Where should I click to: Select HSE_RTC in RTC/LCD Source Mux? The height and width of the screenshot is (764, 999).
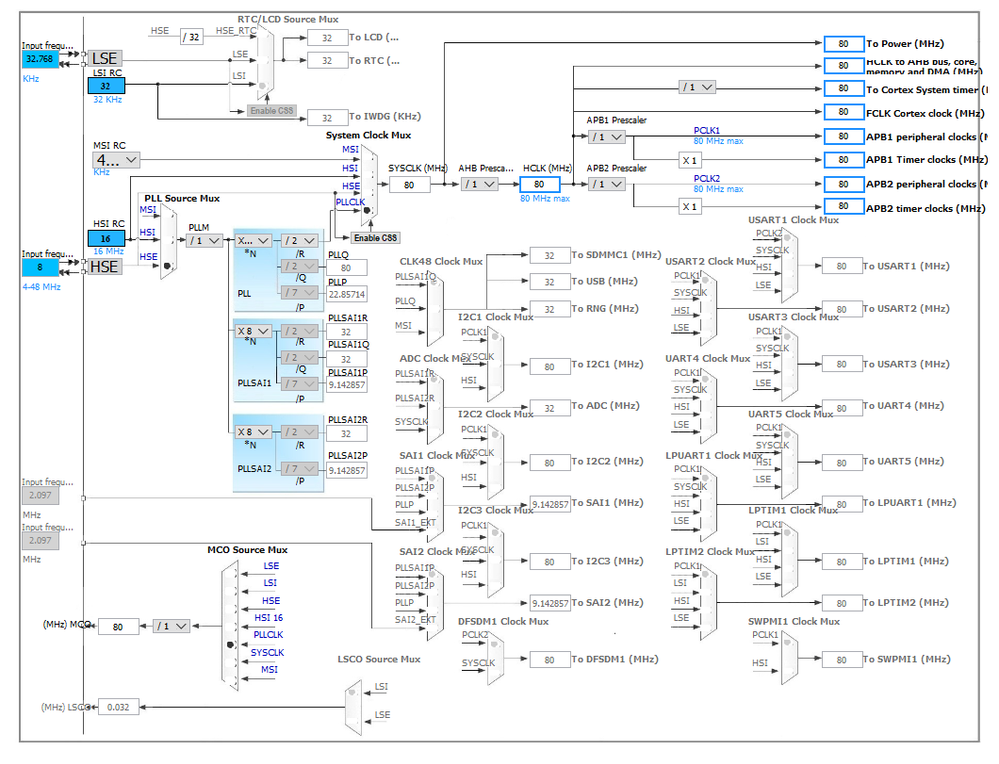pos(236,31)
